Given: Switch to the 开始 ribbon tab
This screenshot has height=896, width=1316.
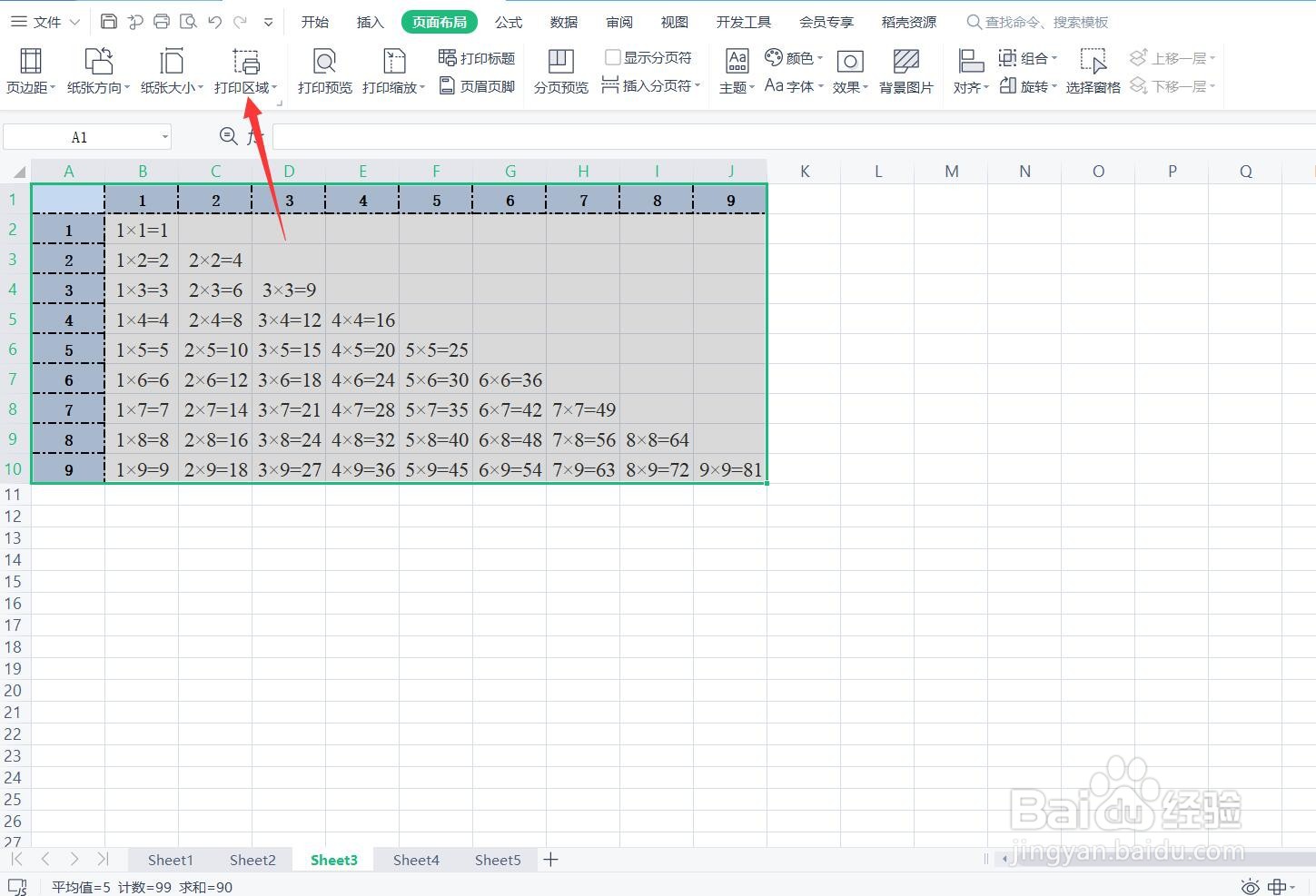Looking at the screenshot, I should tap(315, 22).
